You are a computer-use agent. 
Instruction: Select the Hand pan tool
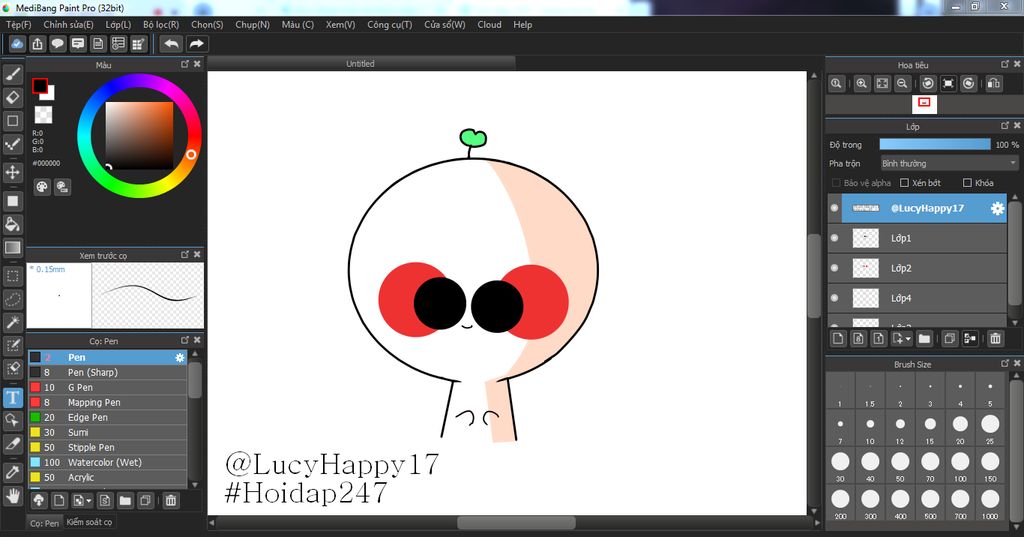tap(12, 496)
